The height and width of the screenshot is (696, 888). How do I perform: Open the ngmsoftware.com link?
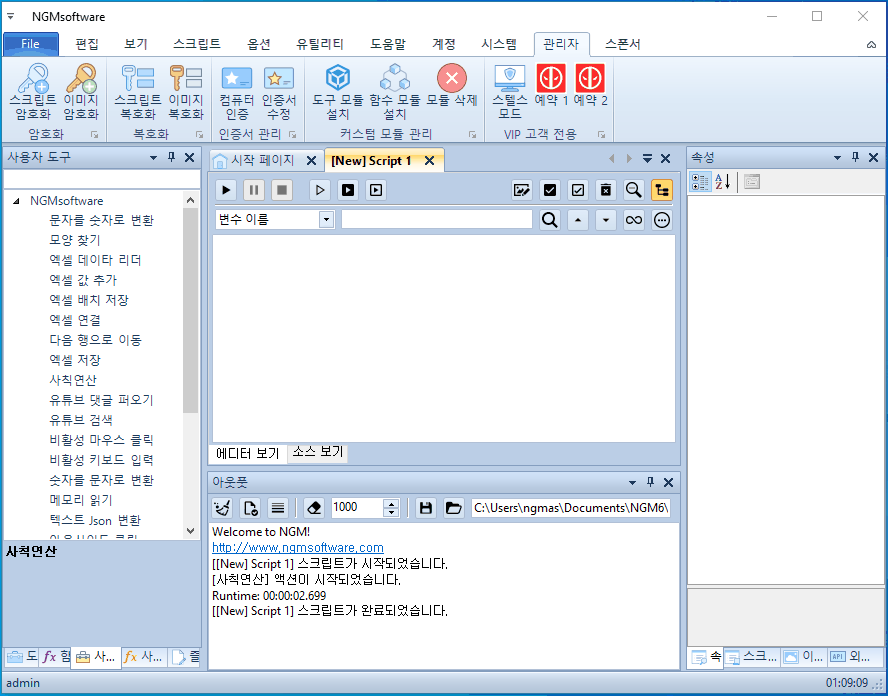298,548
